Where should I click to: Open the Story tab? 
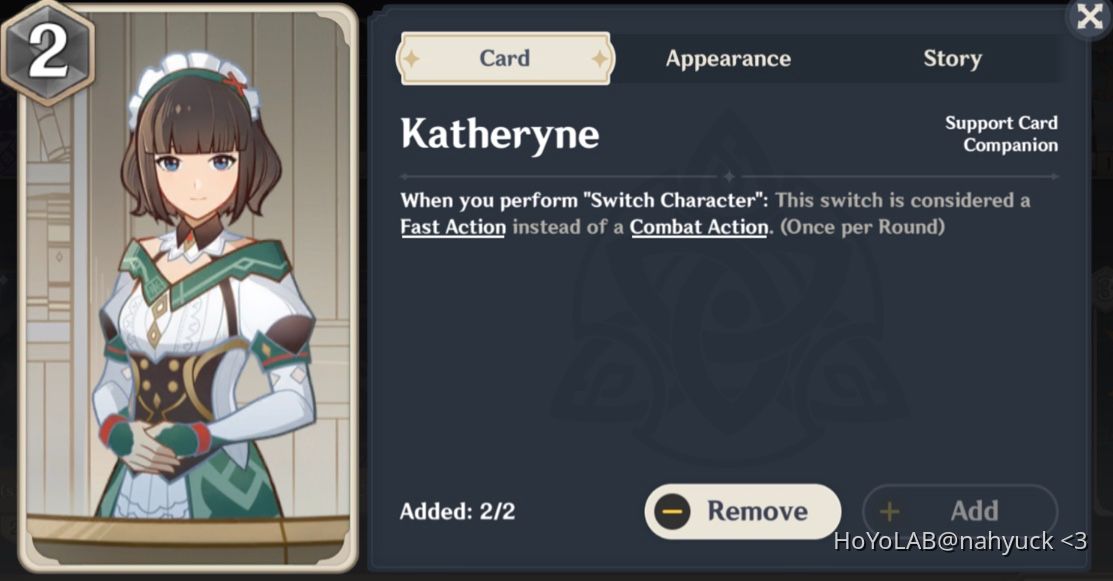click(953, 58)
